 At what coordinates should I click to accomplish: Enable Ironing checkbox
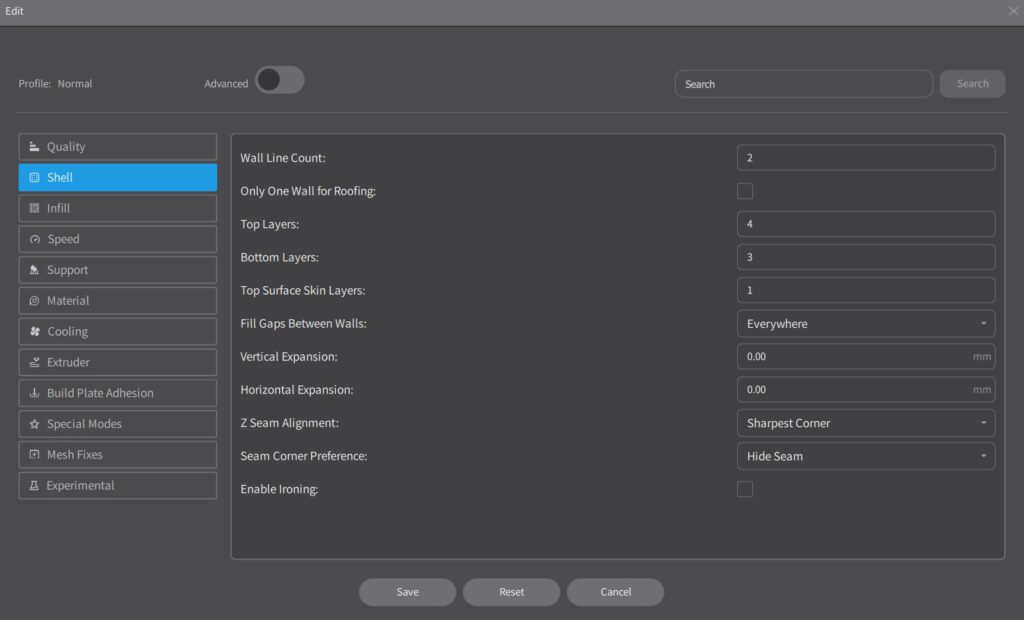pyautogui.click(x=745, y=489)
